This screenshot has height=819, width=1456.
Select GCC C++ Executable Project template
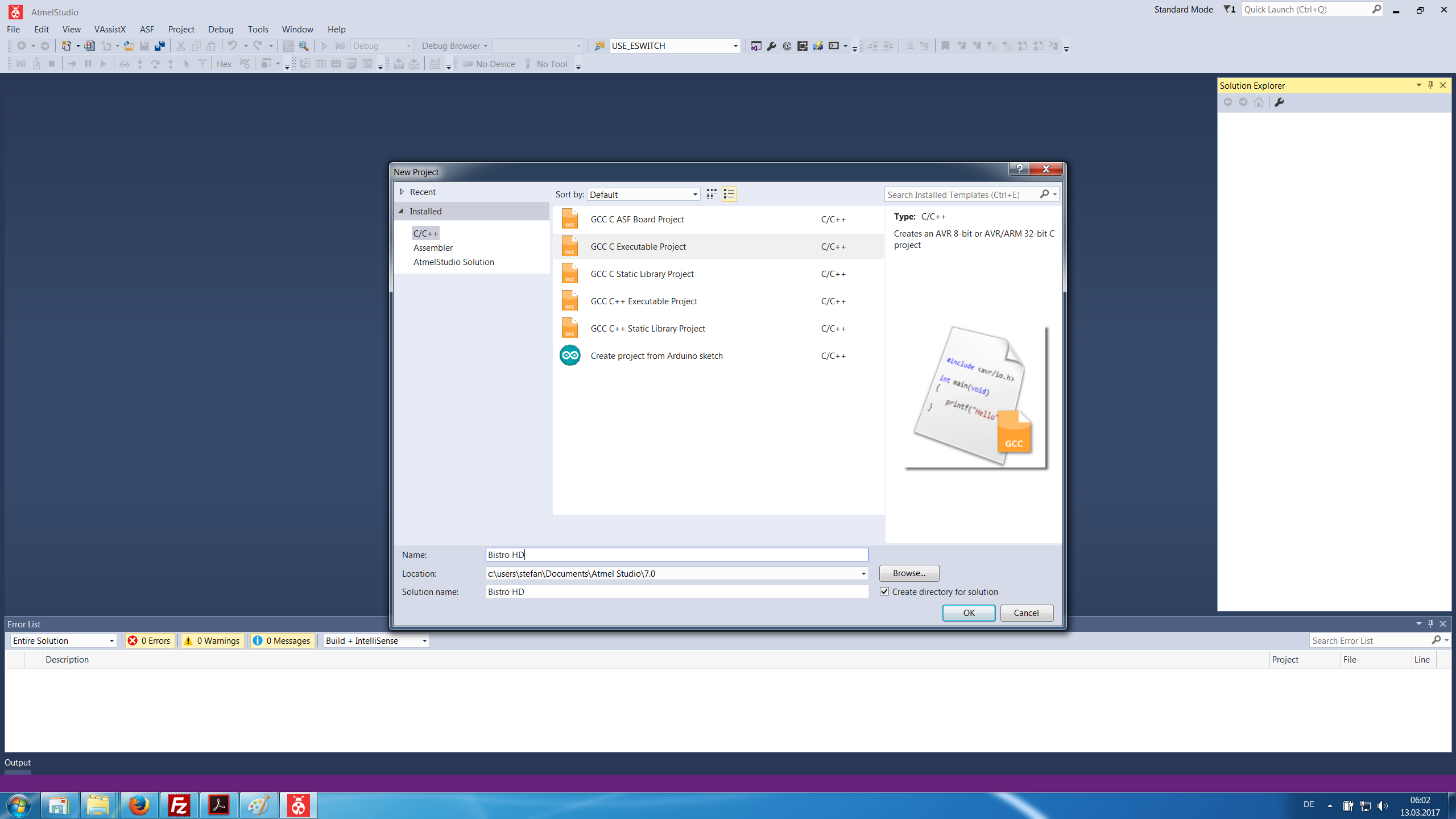[x=718, y=301]
